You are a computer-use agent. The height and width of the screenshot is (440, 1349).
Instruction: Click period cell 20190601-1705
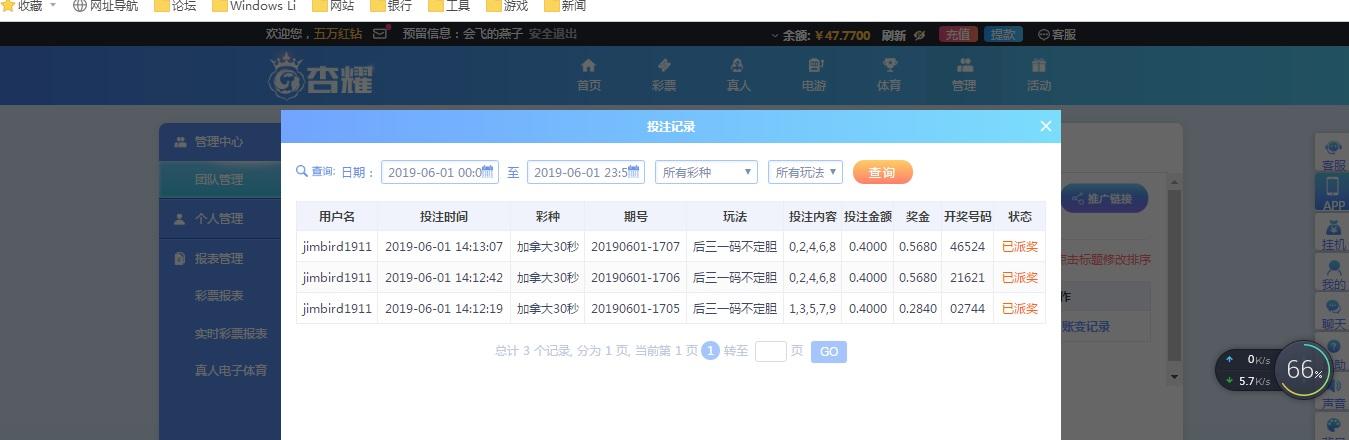pos(635,308)
